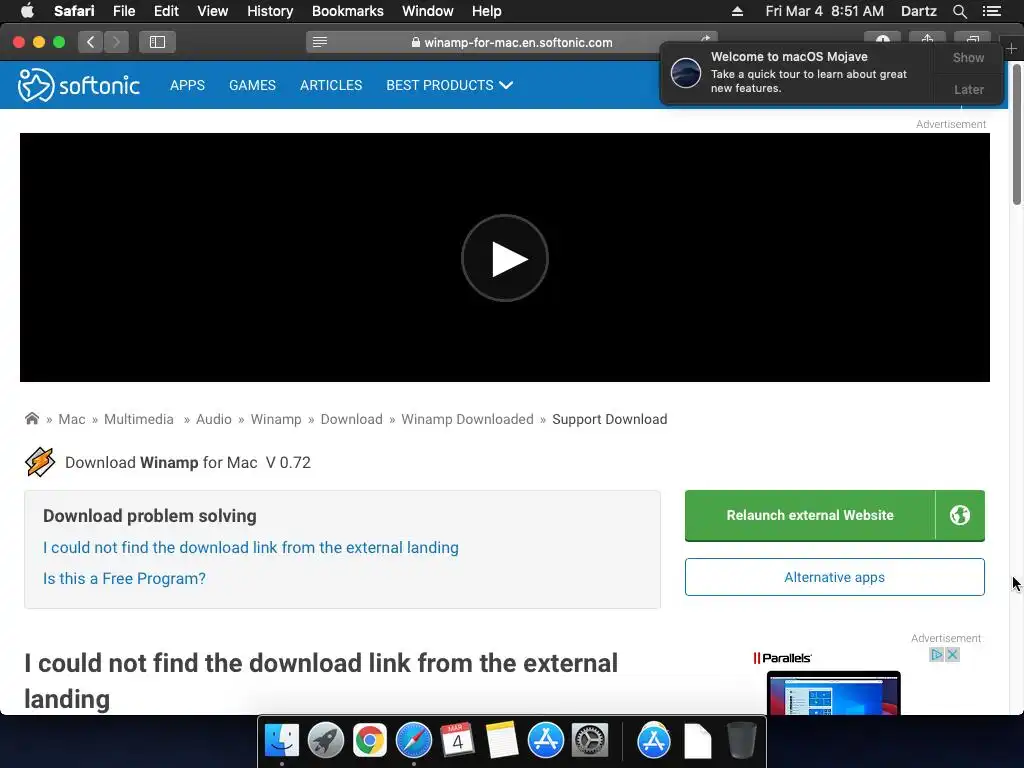Click the globe icon on Relaunch button
1024x768 pixels.
(x=959, y=515)
